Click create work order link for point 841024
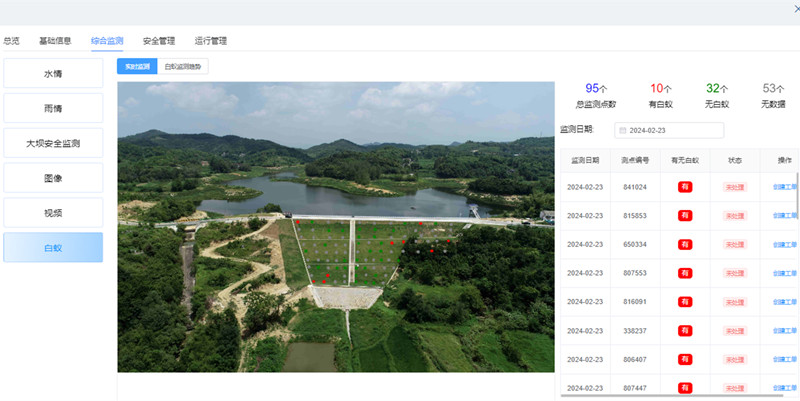Screen dimensions: 800x401 pos(785,187)
